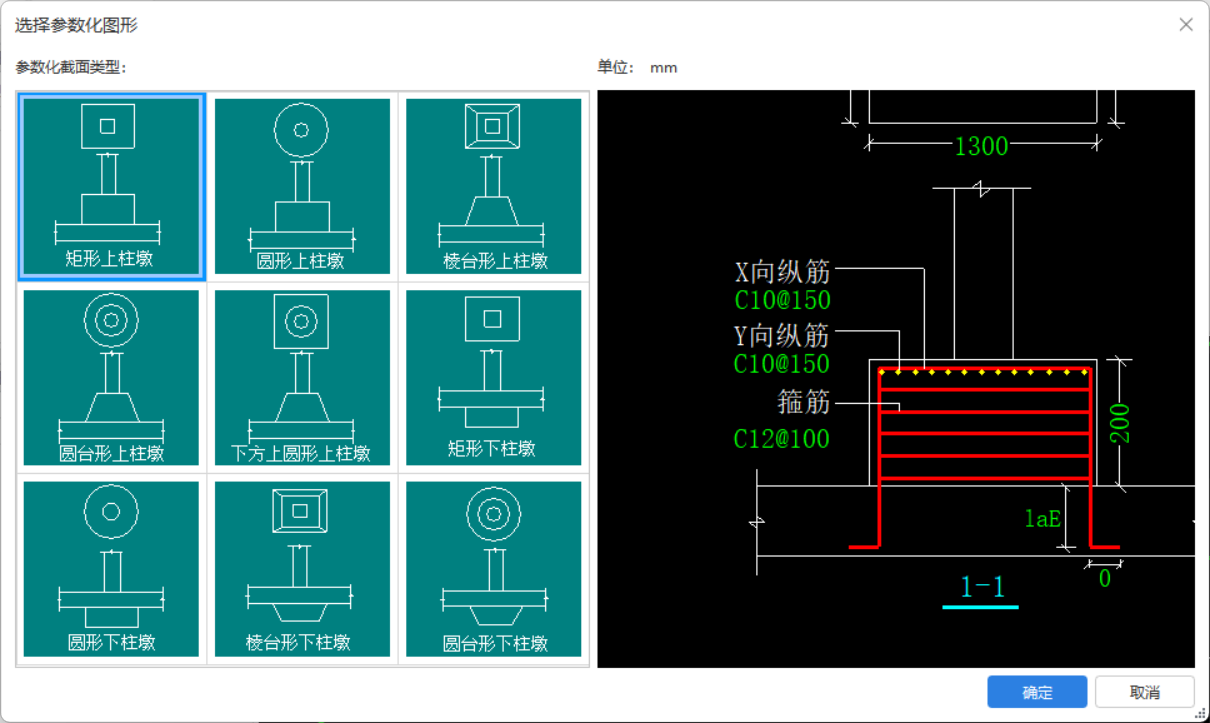
Task: Edit the Y向纵筋 value C10@150
Action: click(782, 364)
